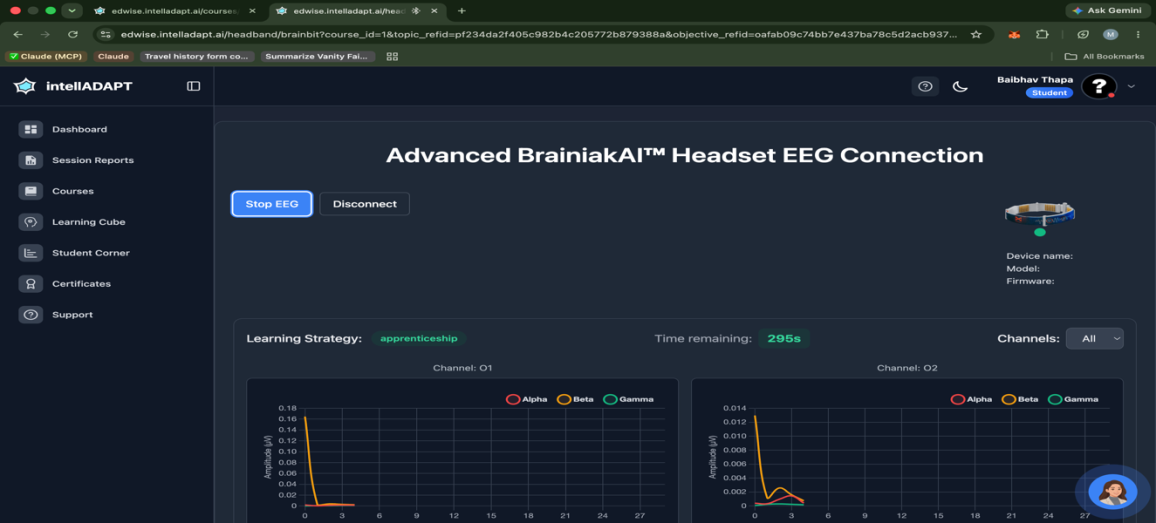Go forward with the browser forward arrow
This screenshot has height=523, width=1156.
point(45,35)
